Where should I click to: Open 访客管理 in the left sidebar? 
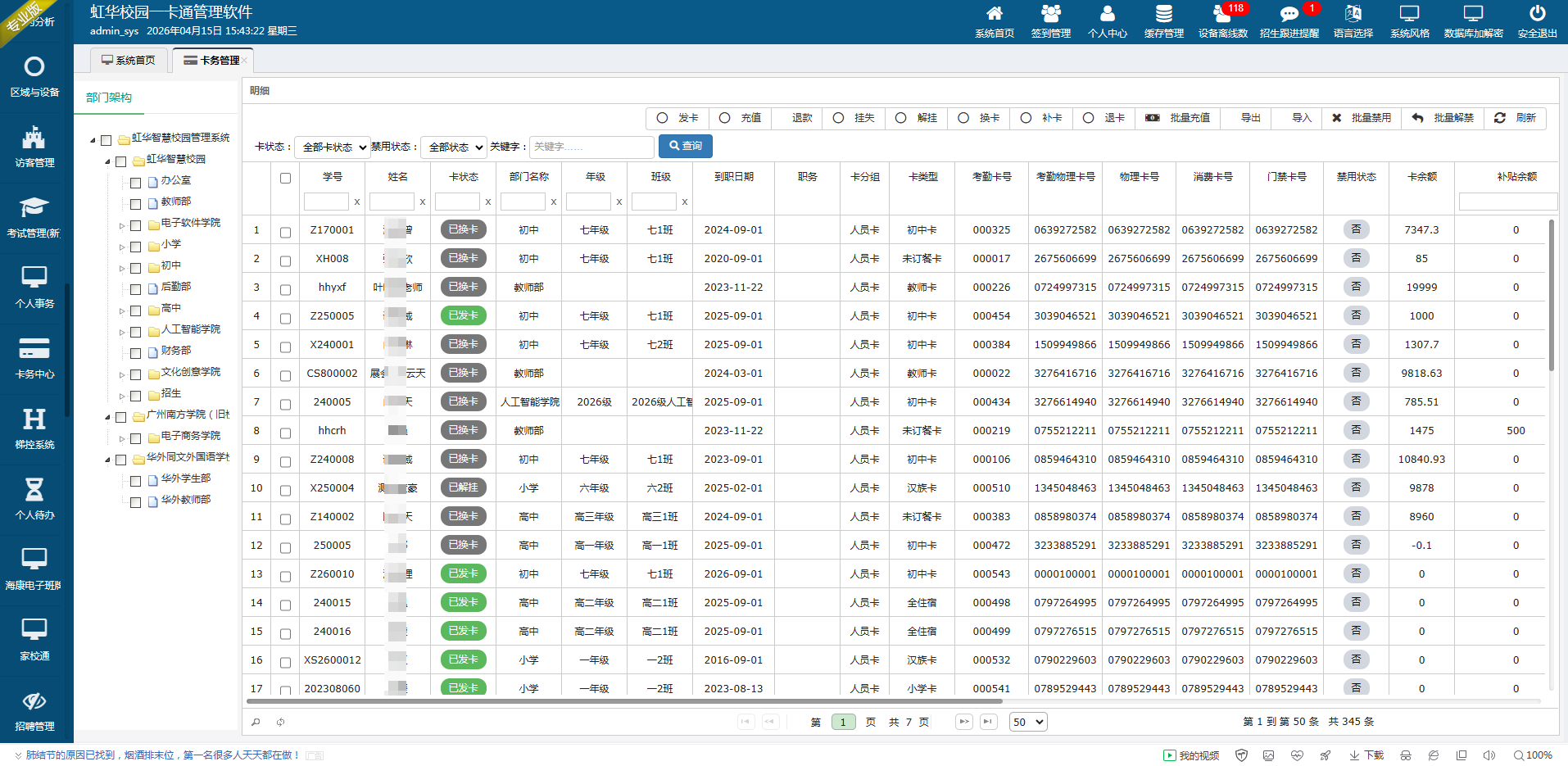click(34, 147)
